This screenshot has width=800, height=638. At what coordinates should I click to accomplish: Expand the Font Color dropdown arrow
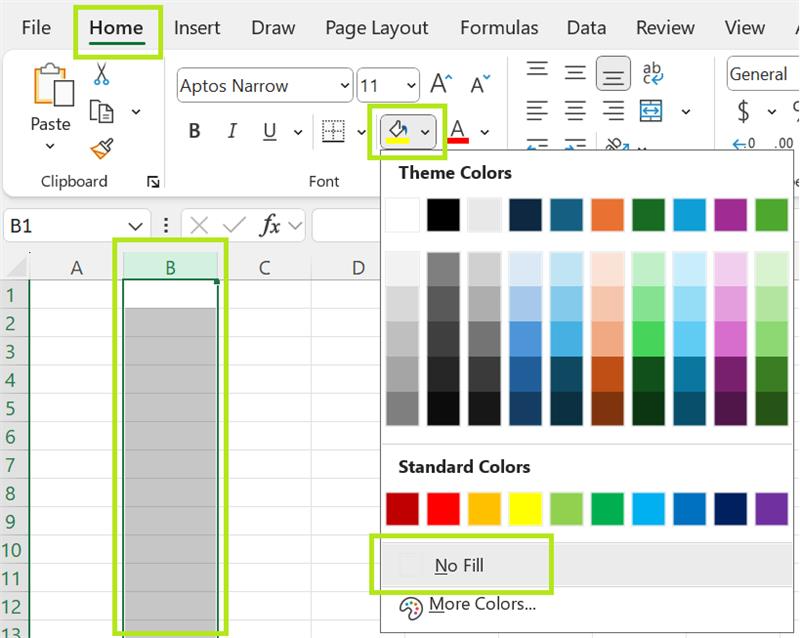pyautogui.click(x=485, y=132)
